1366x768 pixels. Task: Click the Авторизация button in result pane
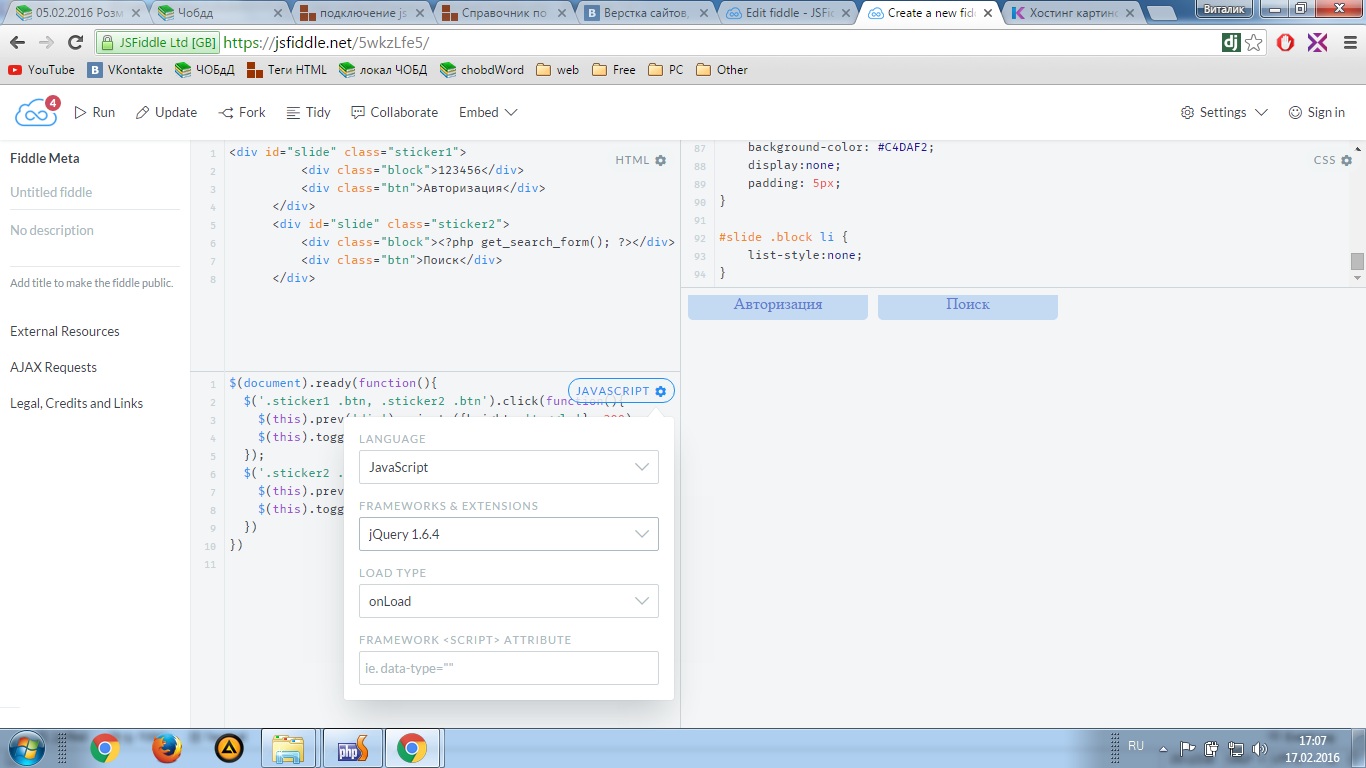[x=777, y=305]
